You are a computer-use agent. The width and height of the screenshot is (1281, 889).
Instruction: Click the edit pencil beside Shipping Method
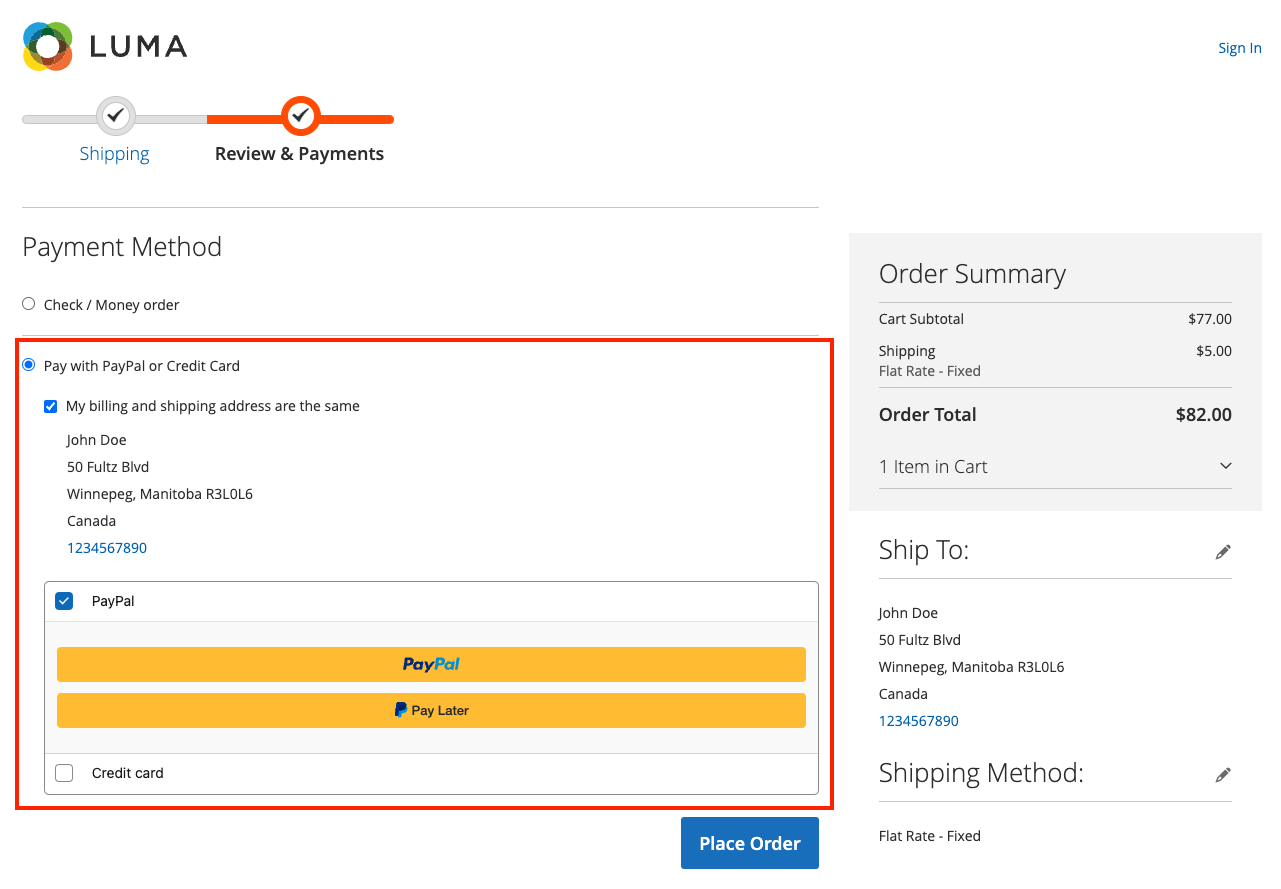pyautogui.click(x=1223, y=774)
